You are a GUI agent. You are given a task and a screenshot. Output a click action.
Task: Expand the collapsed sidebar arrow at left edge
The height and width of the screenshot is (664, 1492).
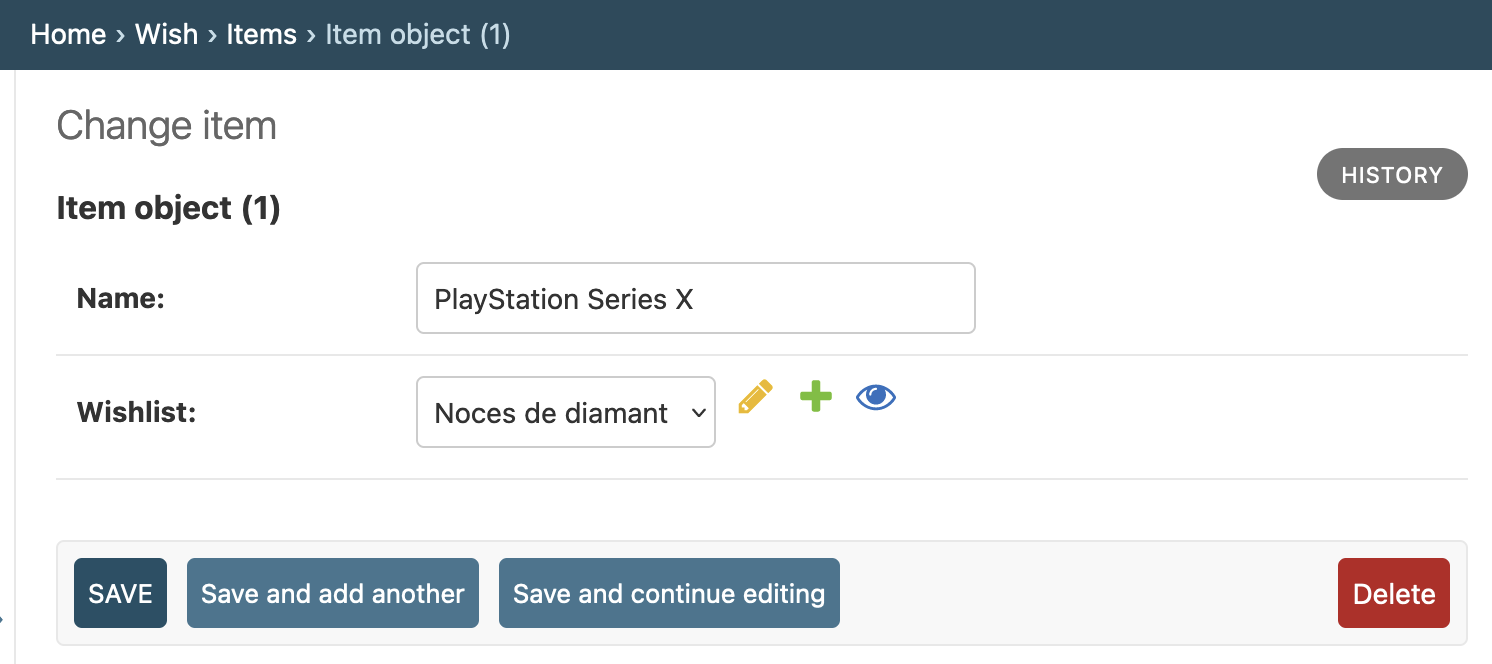point(2,619)
